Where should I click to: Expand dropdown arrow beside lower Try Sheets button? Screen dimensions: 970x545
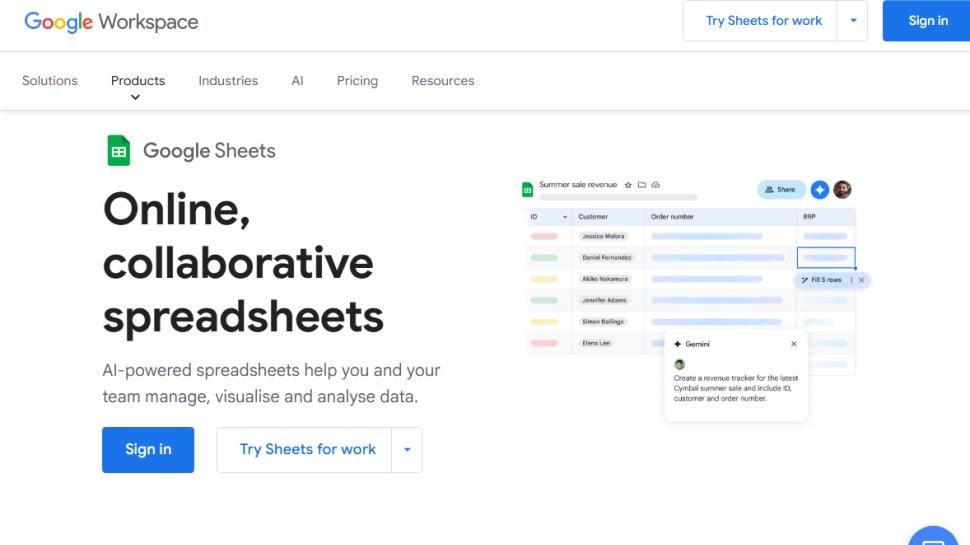[x=407, y=450]
